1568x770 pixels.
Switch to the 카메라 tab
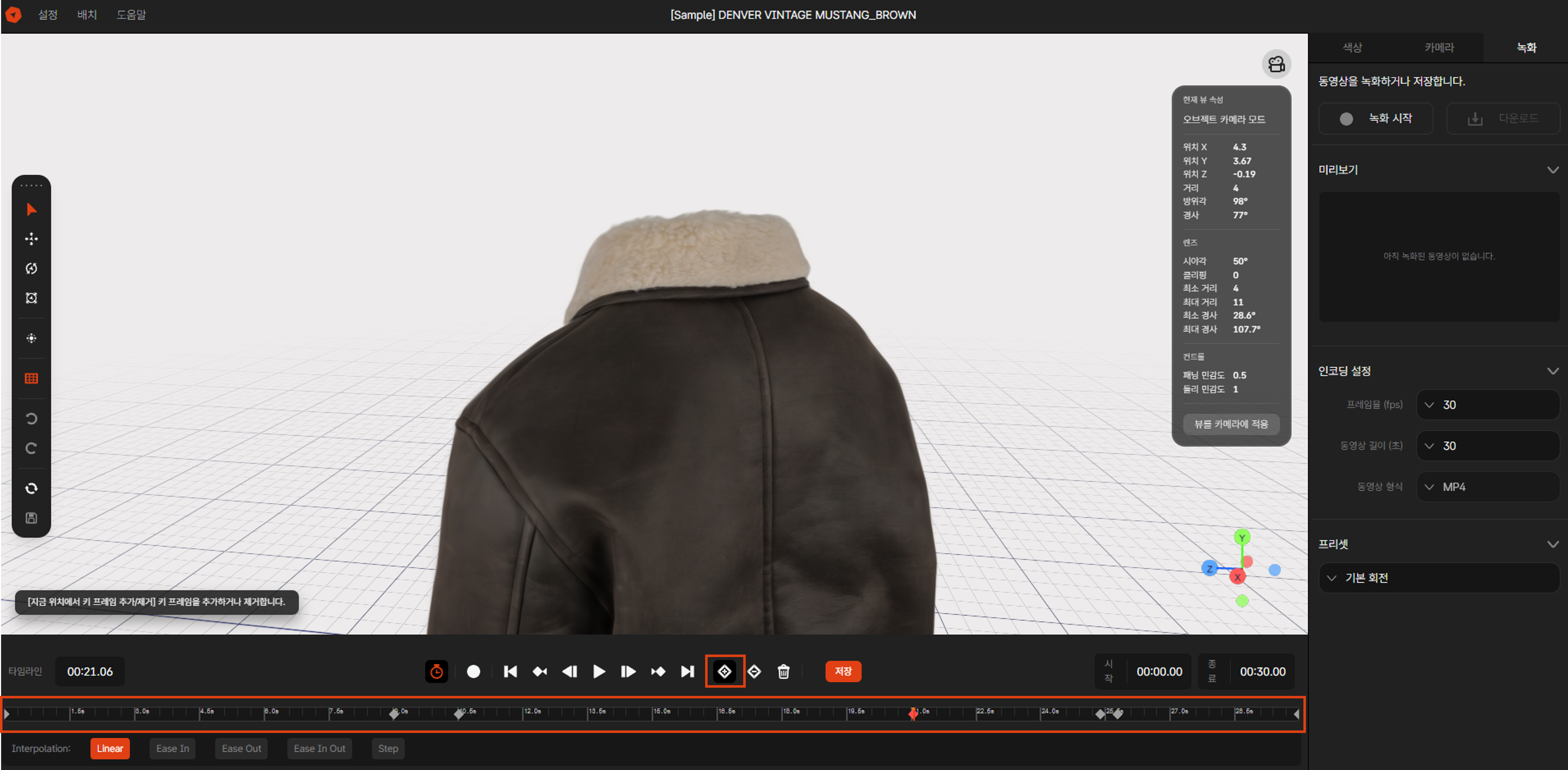click(1439, 47)
